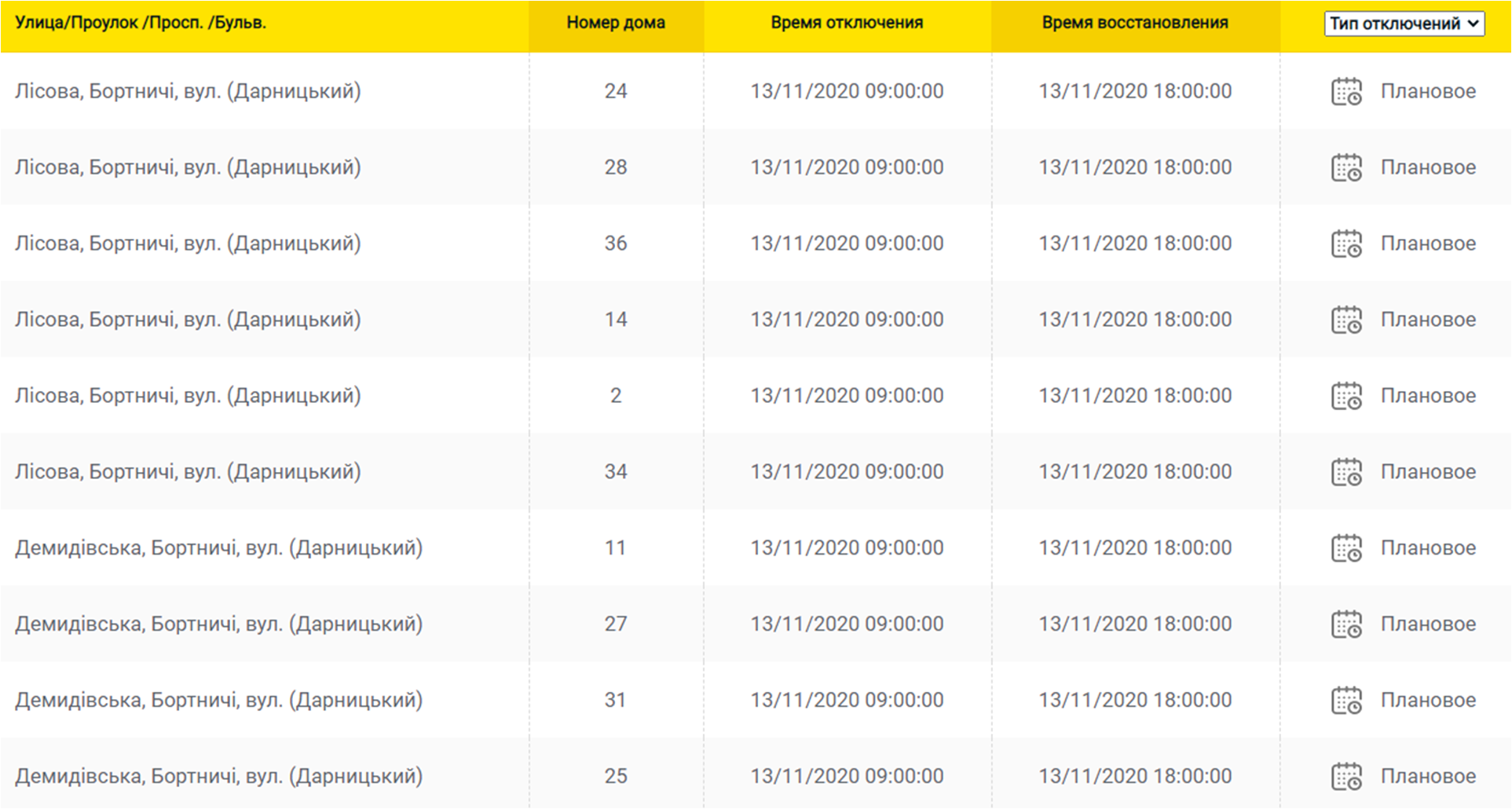Click calendar icon in Лісова house 36 row
Viewport: 1512px width, 809px height.
click(1346, 243)
